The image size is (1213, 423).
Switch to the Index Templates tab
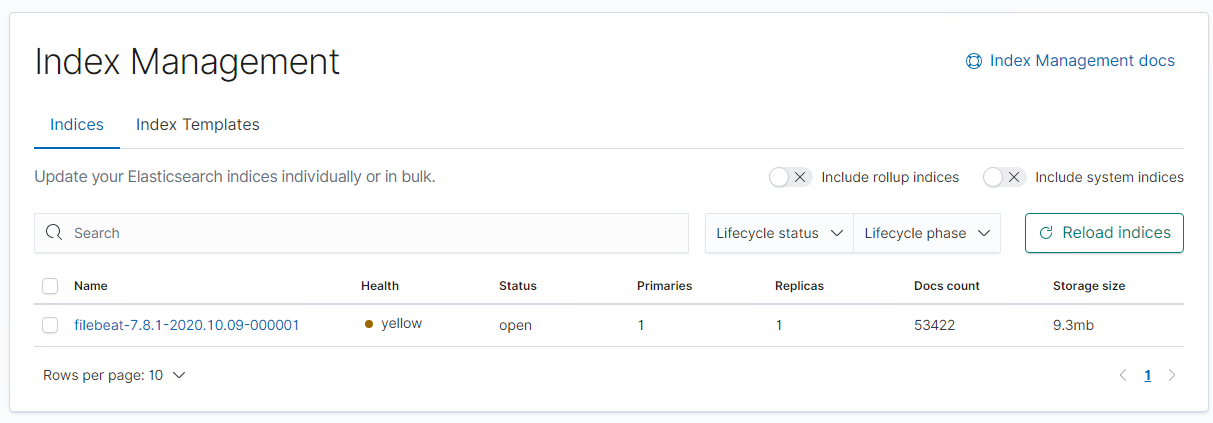pyautogui.click(x=197, y=125)
